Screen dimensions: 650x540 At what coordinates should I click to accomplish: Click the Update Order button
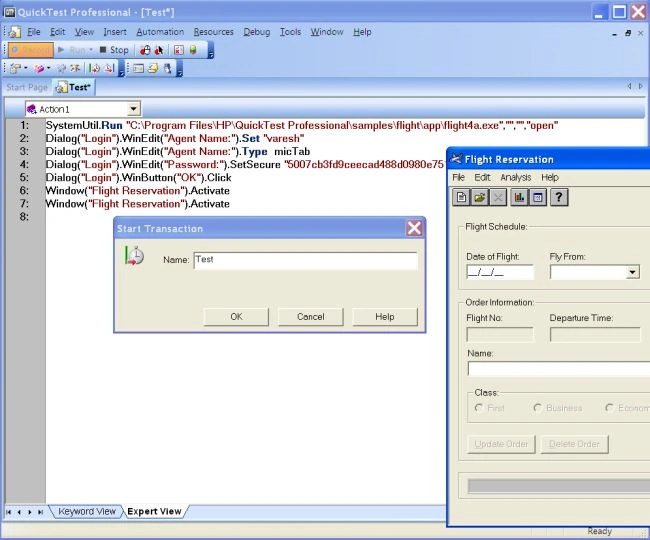click(x=501, y=444)
